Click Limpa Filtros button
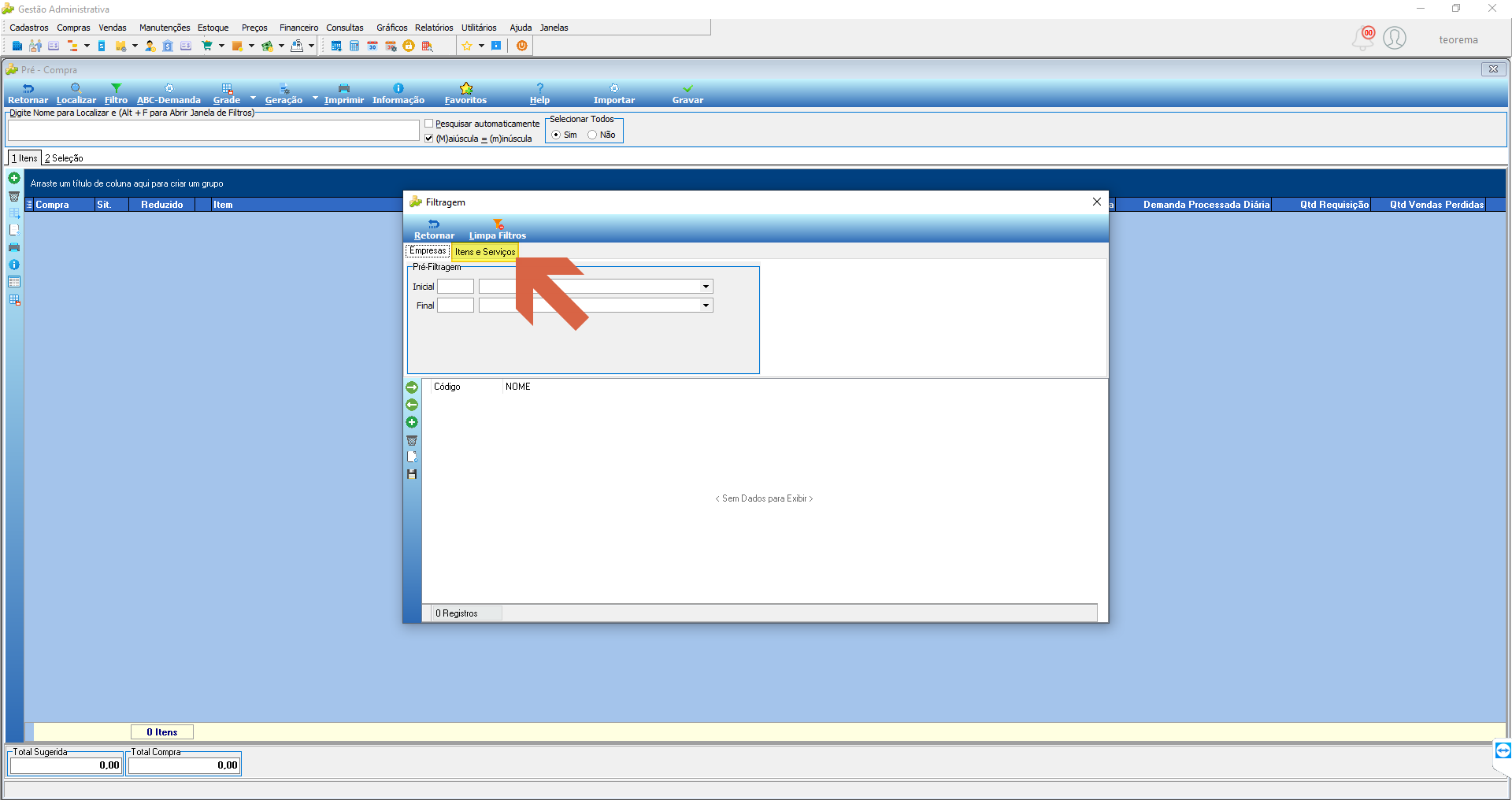The height and width of the screenshot is (800, 1512). 498,229
